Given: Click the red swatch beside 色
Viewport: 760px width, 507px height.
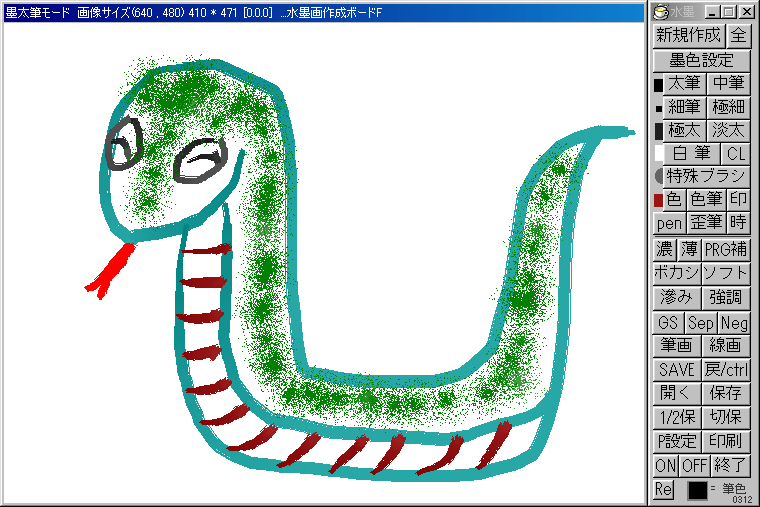Looking at the screenshot, I should tap(658, 200).
